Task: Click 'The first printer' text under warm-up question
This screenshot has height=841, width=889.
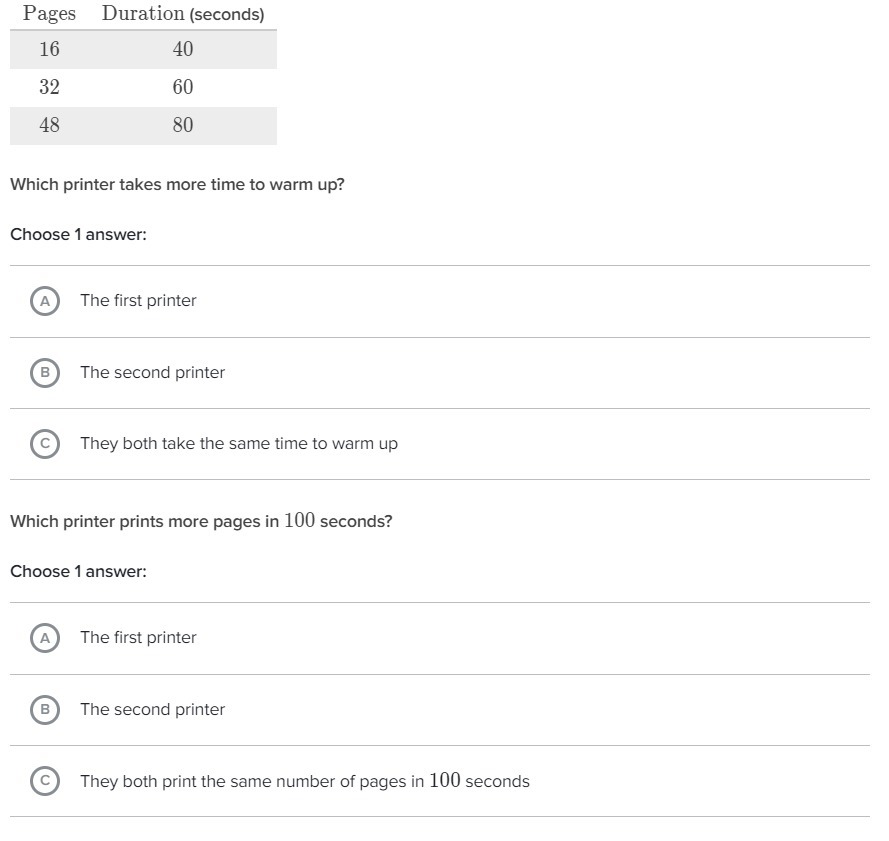Action: pyautogui.click(x=138, y=301)
